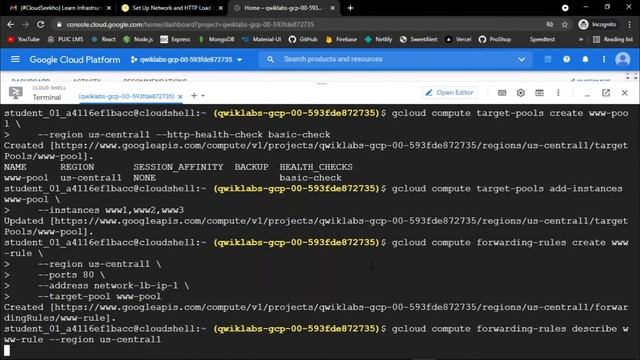
Task: Open the Express bookmark
Action: 175,40
